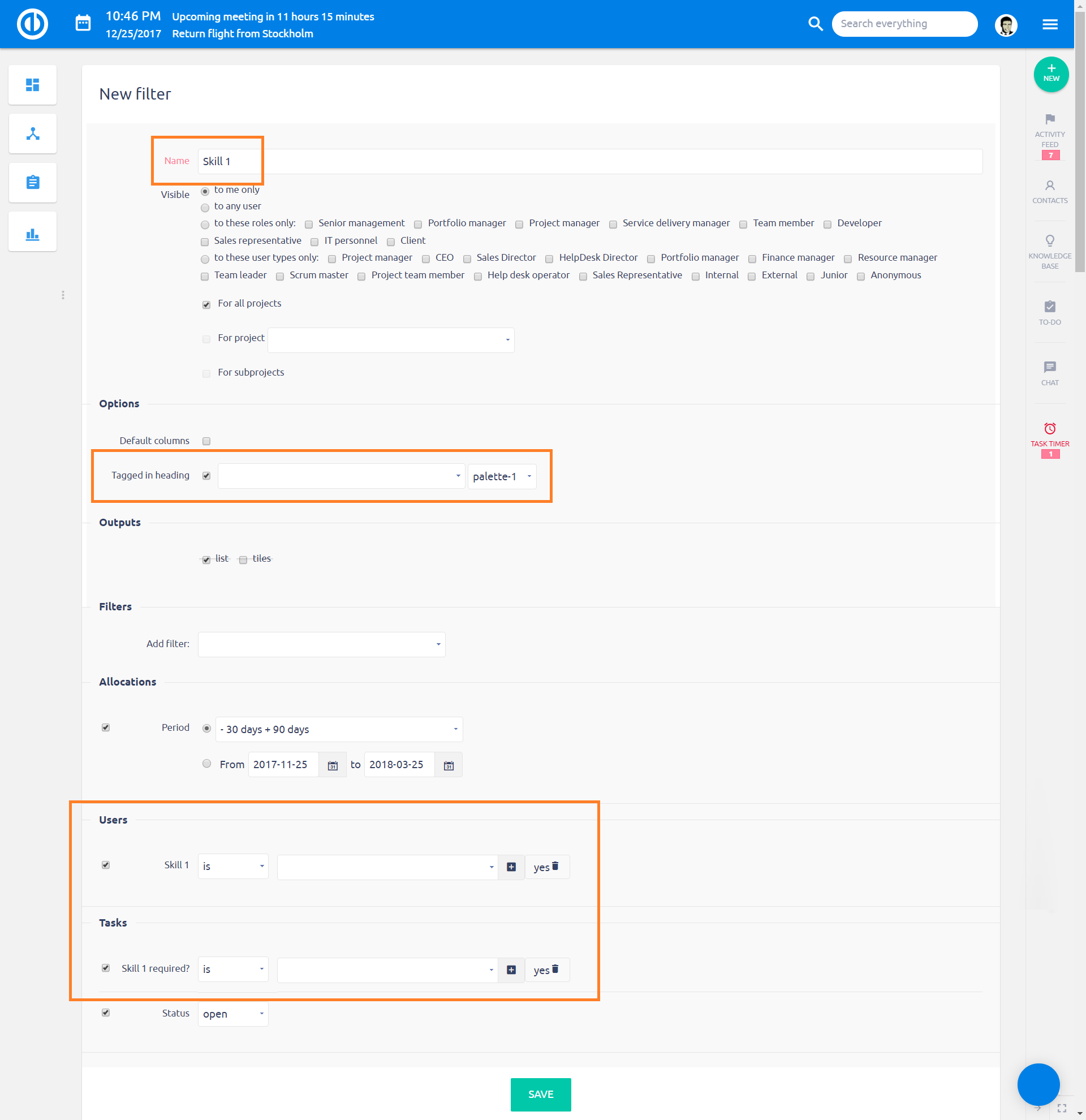The width and height of the screenshot is (1086, 1120).
Task: Select the "to any user" radio button
Action: 205,208
